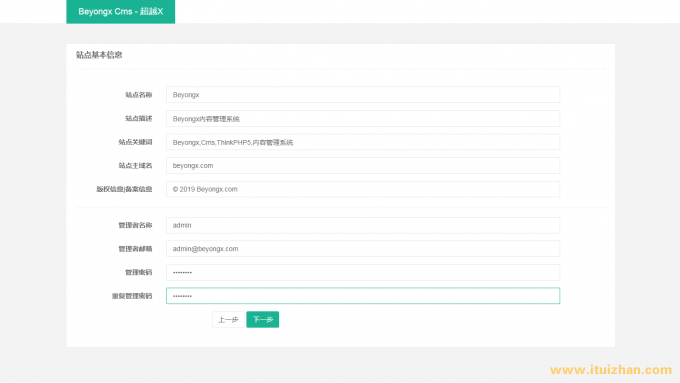Click the 站点主域名 label text
Image resolution: width=680 pixels, height=383 pixels.
tap(135, 165)
